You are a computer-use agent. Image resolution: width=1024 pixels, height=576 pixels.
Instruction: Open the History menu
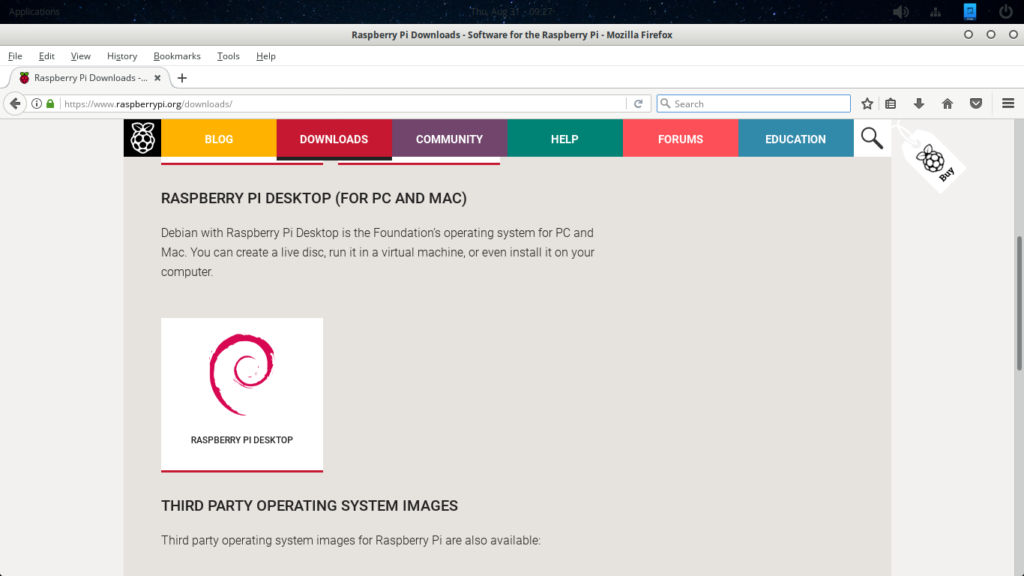click(x=122, y=56)
